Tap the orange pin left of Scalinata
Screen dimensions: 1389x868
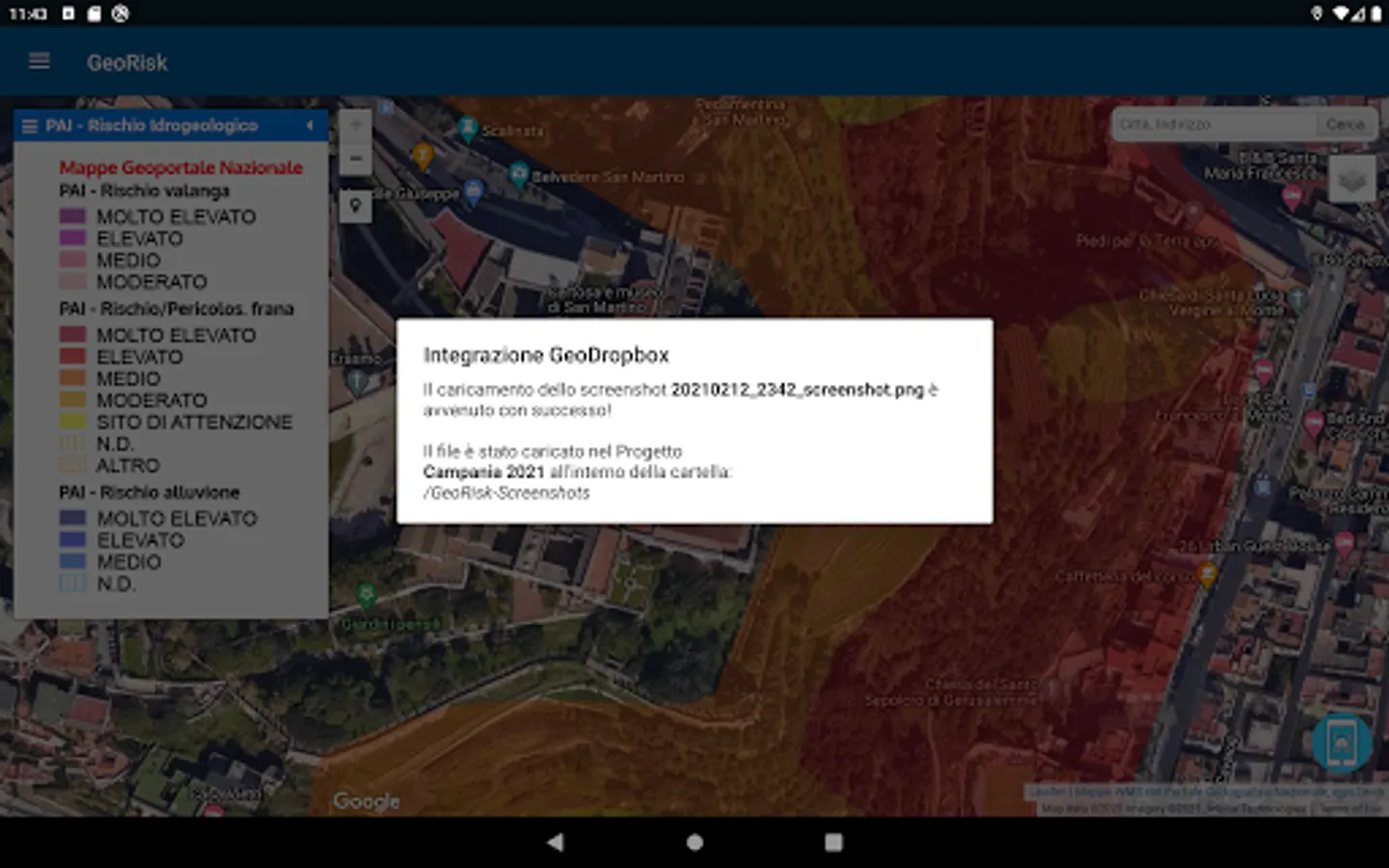(x=422, y=154)
